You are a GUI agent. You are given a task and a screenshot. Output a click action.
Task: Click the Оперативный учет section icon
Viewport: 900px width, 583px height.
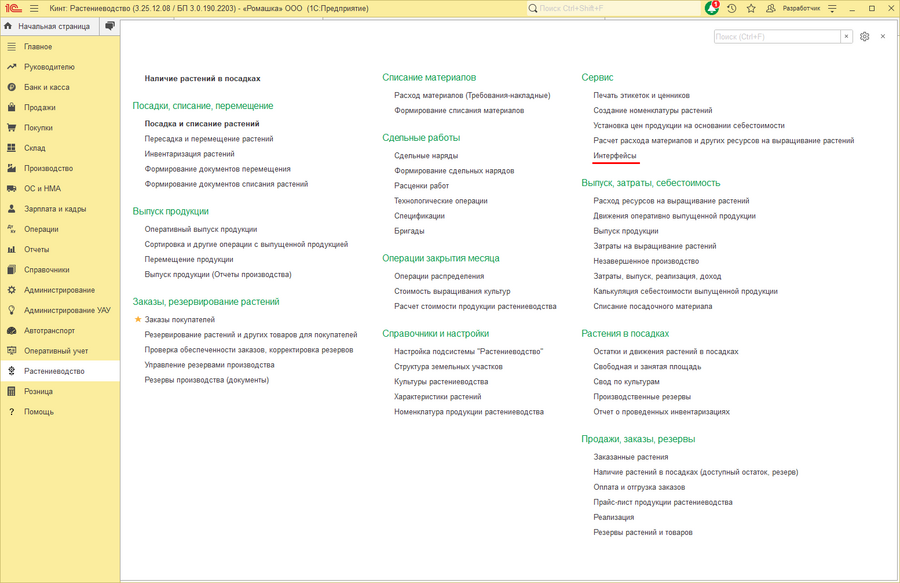(x=11, y=351)
